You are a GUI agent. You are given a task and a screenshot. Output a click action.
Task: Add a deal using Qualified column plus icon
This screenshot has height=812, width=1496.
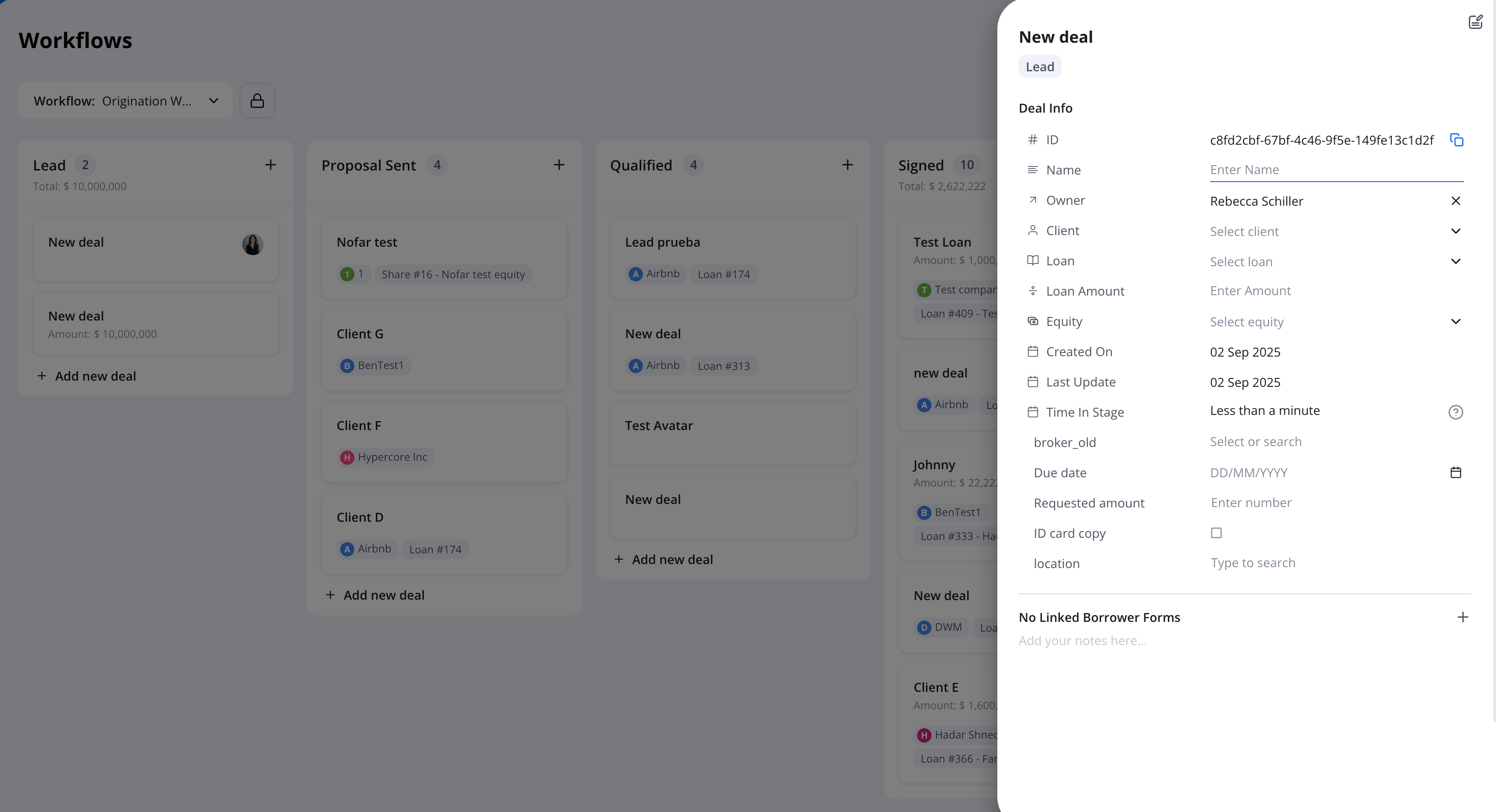[847, 166]
